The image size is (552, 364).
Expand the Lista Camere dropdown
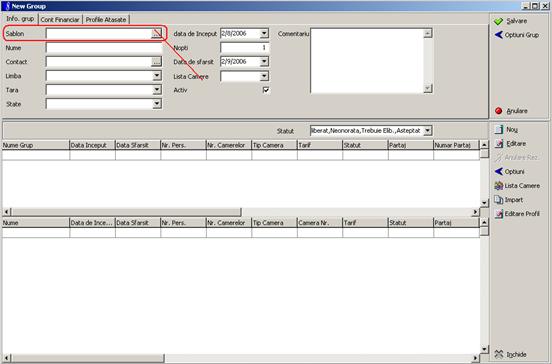pyautogui.click(x=264, y=76)
